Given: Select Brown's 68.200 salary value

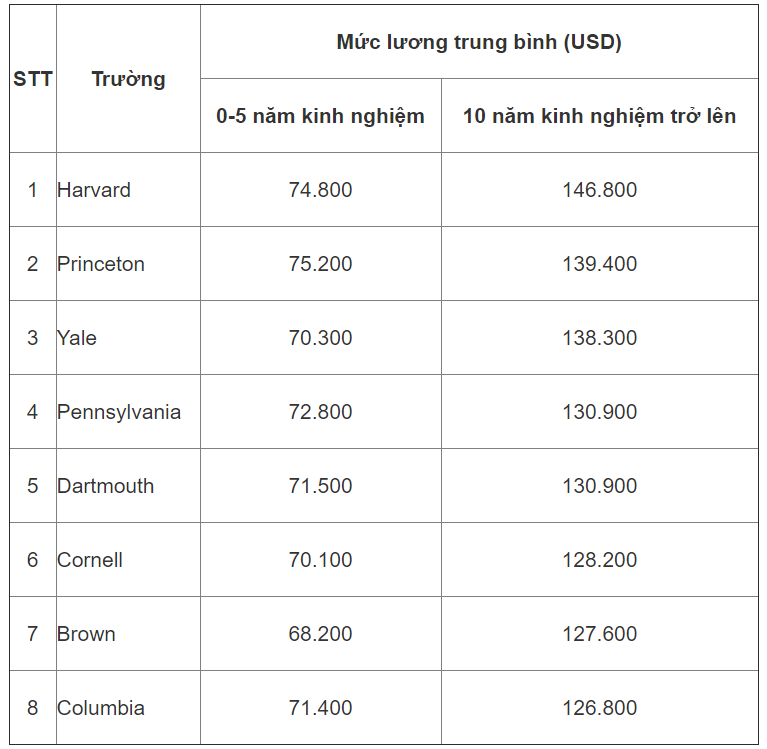Looking at the screenshot, I should [320, 634].
